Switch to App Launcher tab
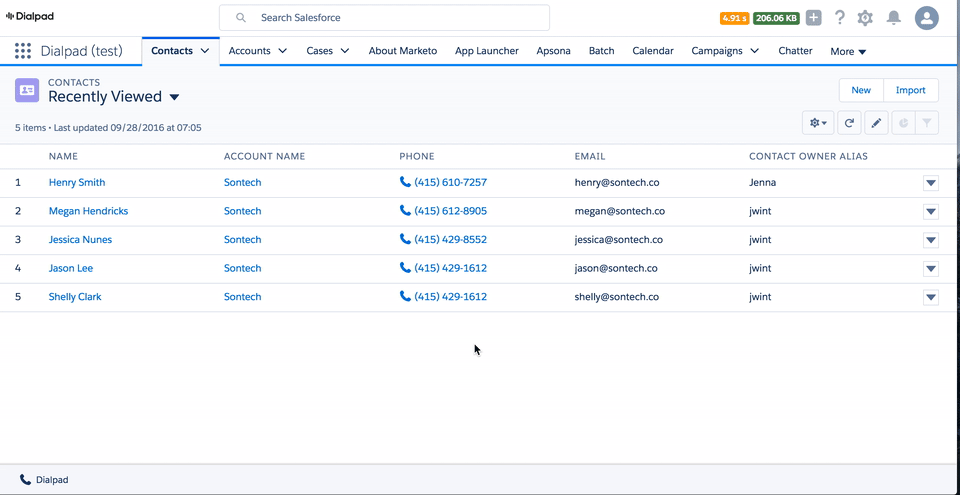 click(487, 51)
